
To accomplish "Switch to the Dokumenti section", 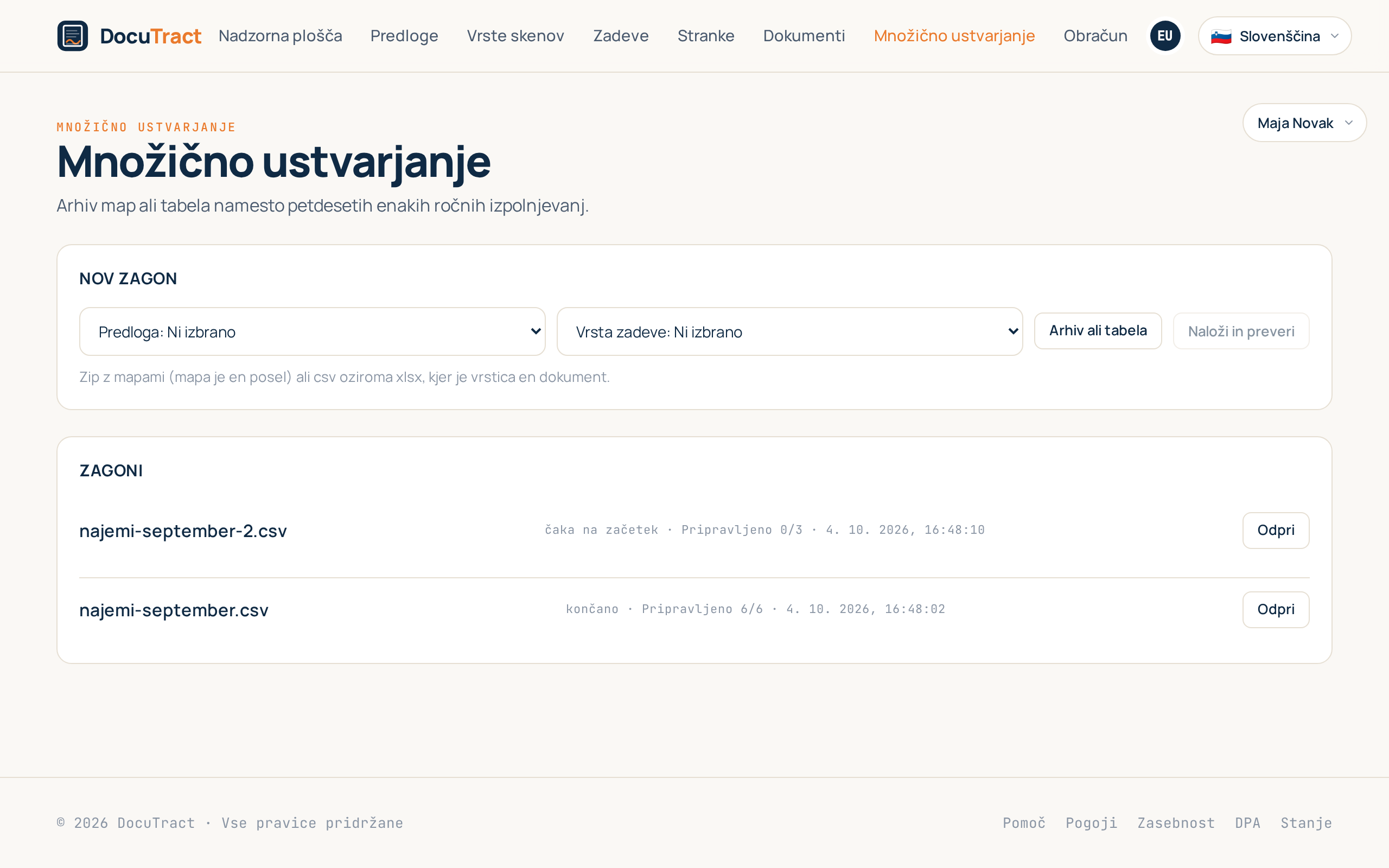I will pos(804,36).
